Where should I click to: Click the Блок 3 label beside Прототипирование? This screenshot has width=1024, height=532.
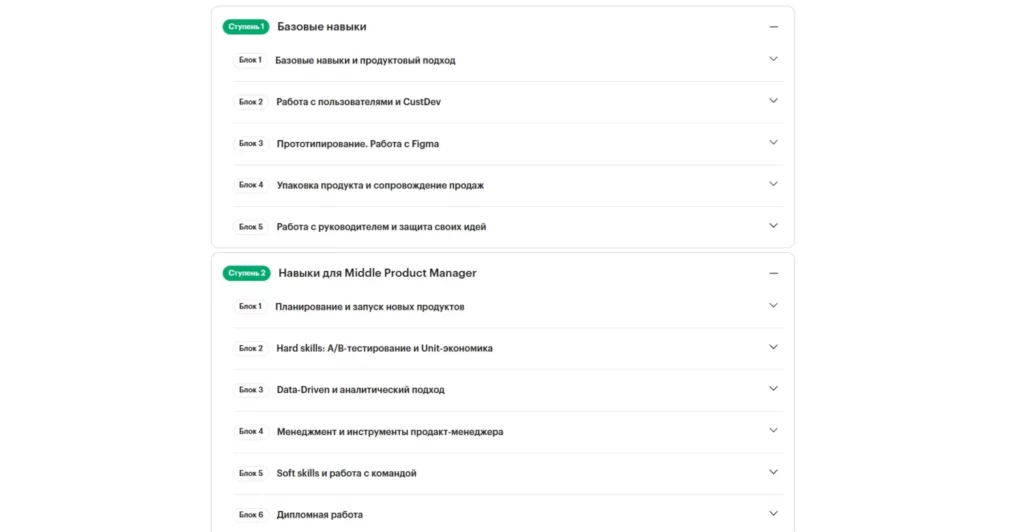pyautogui.click(x=250, y=144)
